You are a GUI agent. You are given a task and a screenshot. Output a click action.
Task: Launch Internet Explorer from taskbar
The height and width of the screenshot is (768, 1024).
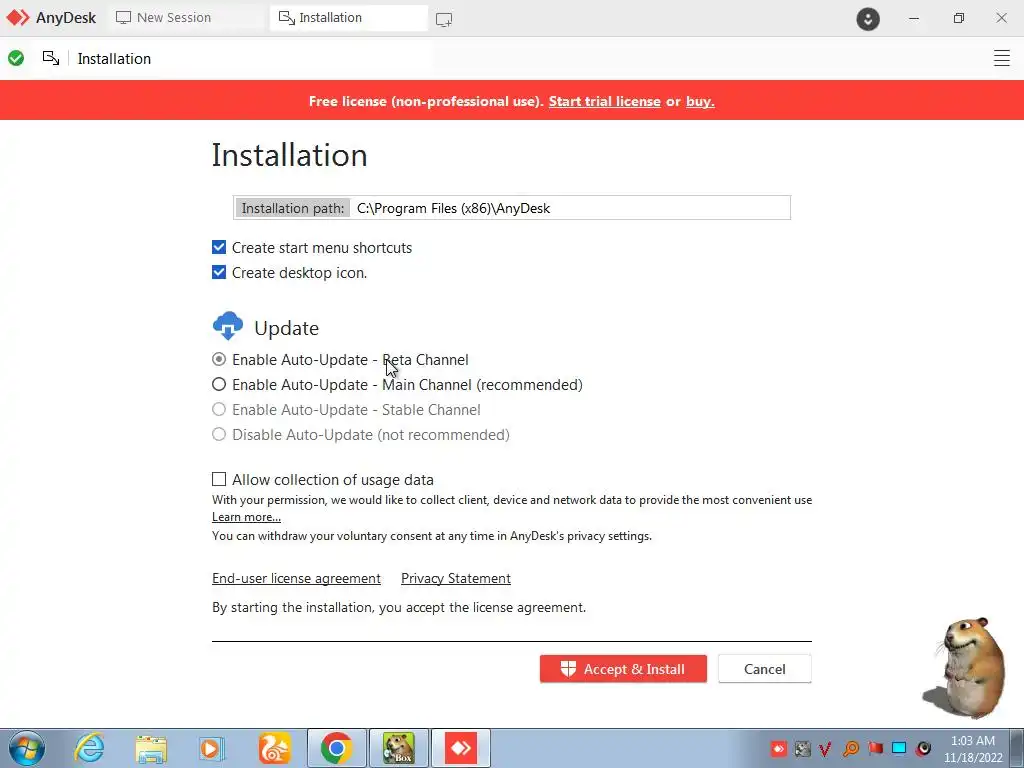[x=89, y=748]
